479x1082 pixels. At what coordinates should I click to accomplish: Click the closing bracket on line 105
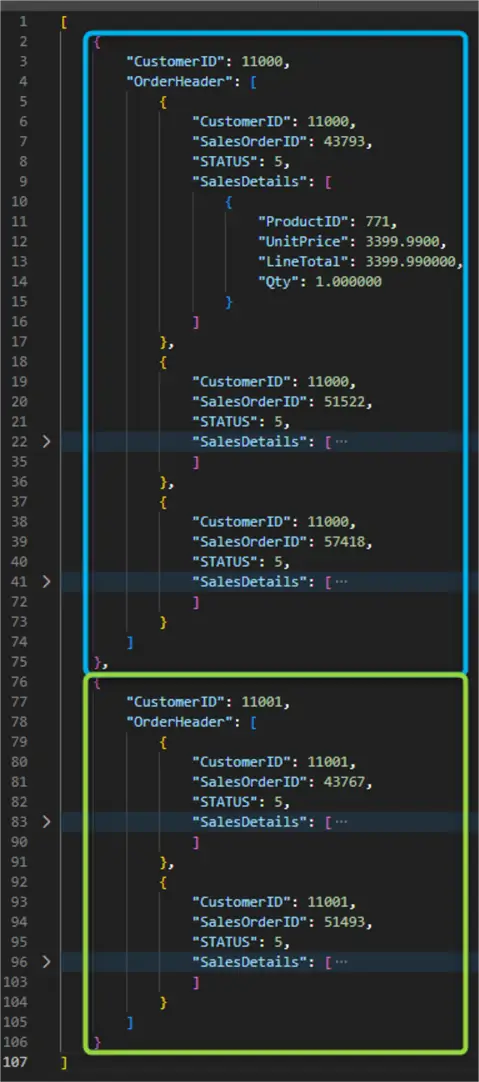130,1022
